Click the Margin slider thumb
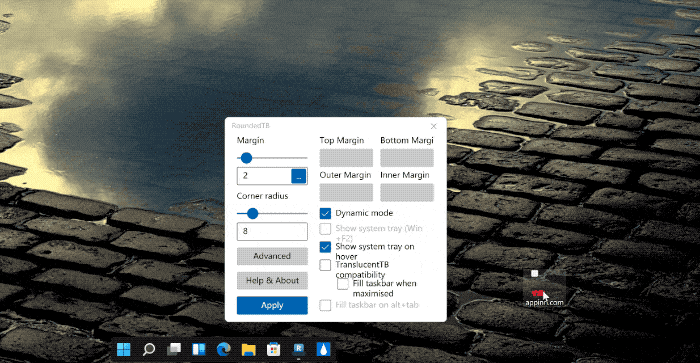 point(246,158)
